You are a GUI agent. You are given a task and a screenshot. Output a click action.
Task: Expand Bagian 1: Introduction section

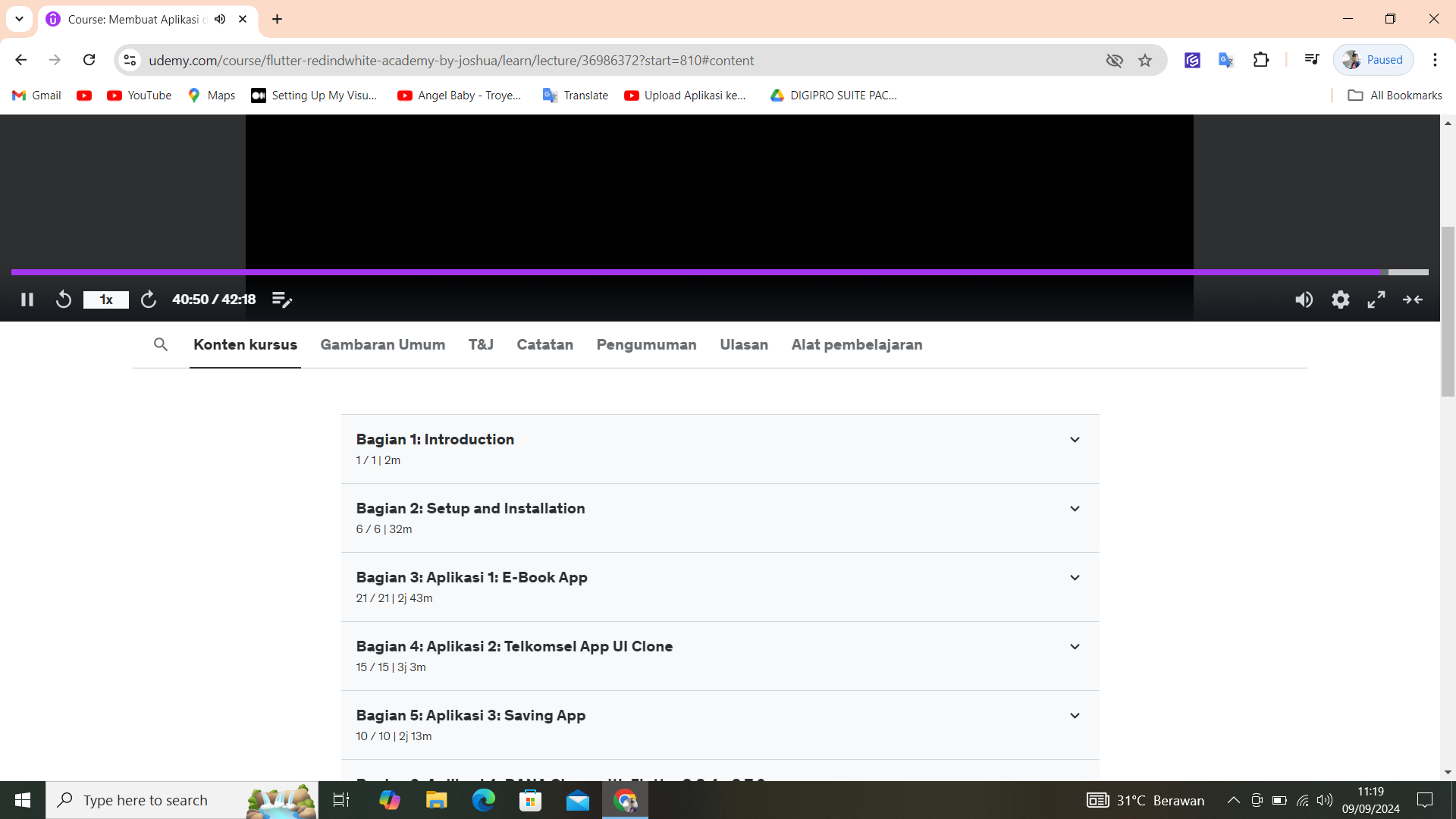pos(1074,440)
